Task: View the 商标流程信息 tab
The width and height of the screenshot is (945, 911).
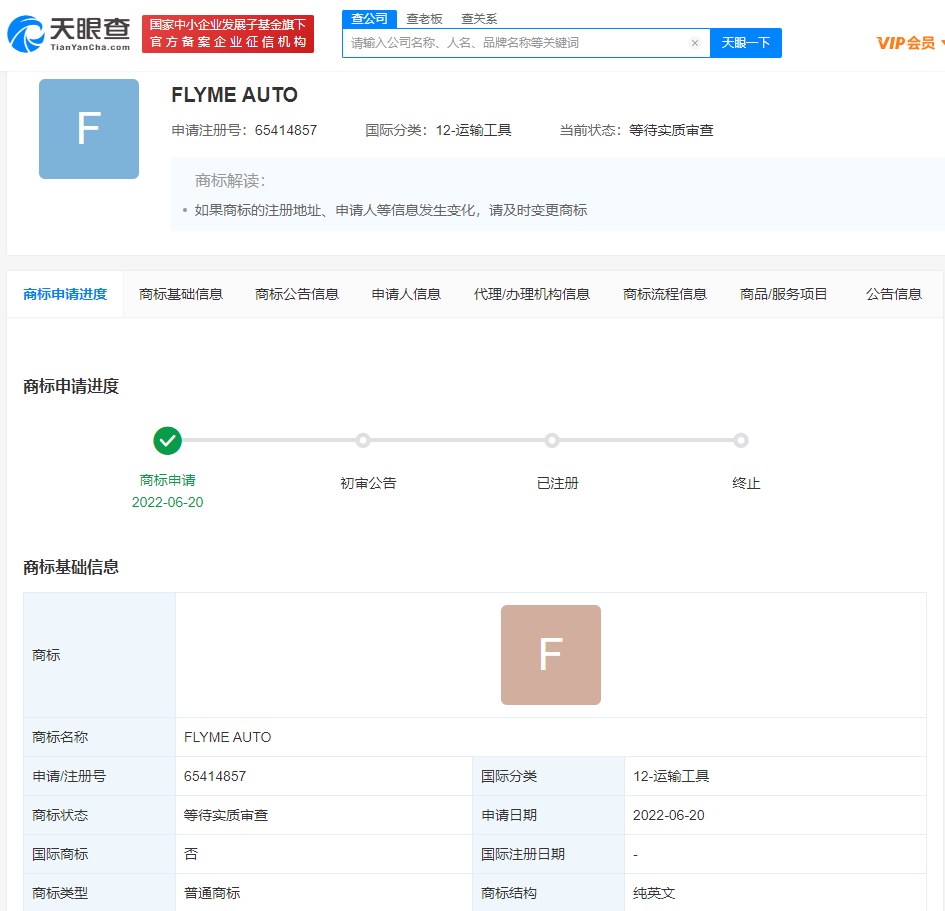Action: pyautogui.click(x=667, y=294)
